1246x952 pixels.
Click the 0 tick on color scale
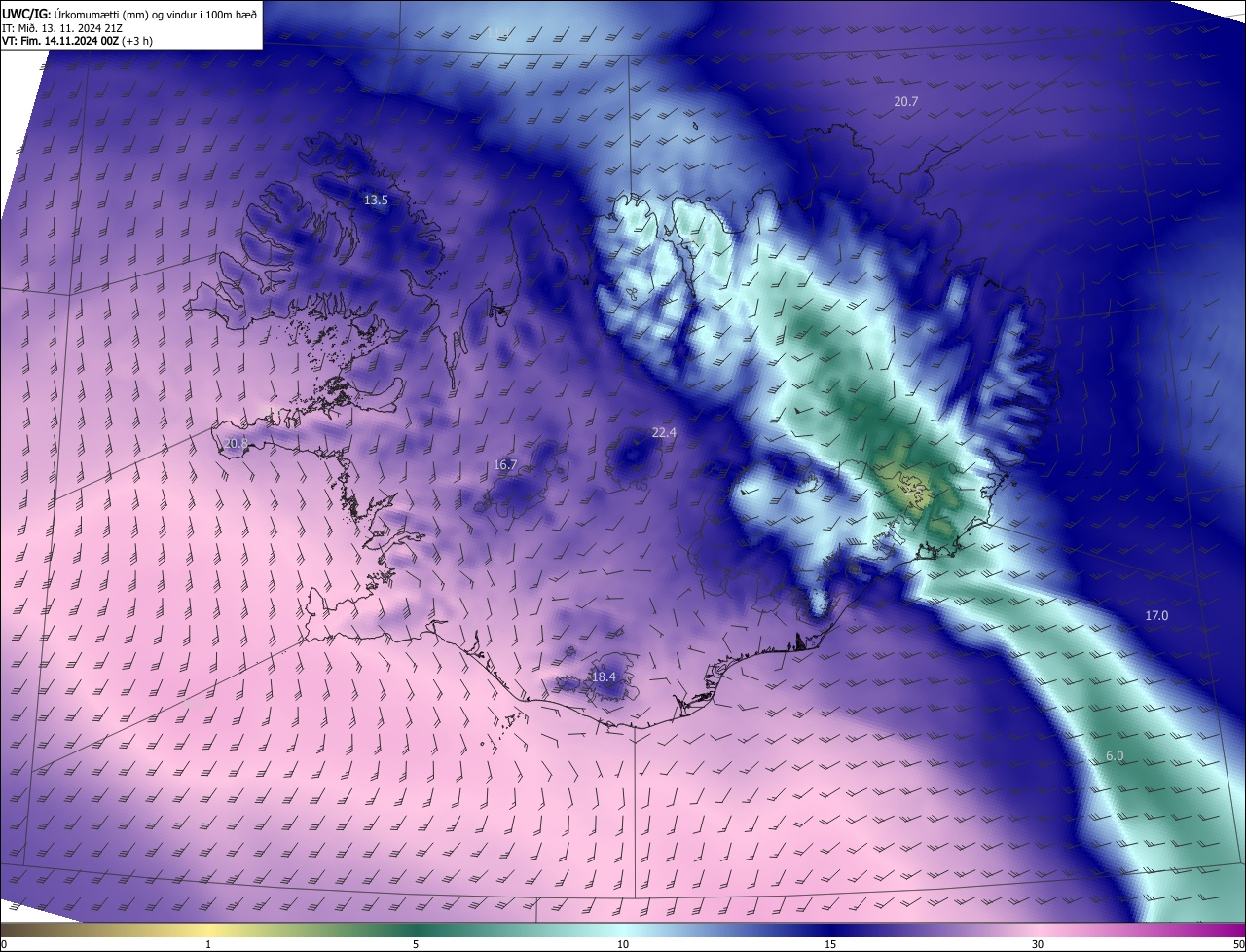(4, 944)
